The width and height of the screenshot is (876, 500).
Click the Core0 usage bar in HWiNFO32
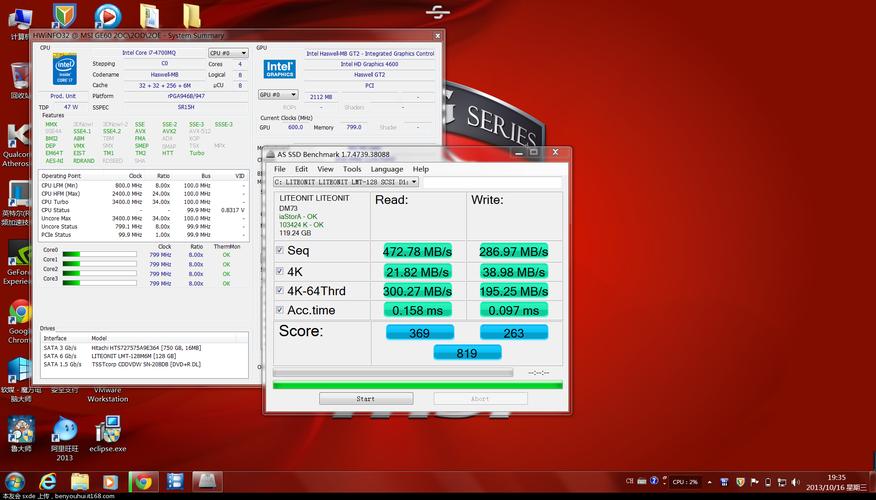click(99, 254)
